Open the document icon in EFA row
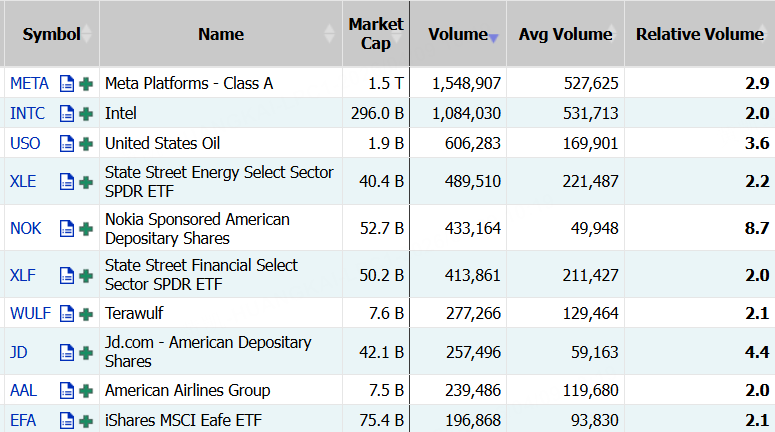The image size is (775, 432). 67,420
